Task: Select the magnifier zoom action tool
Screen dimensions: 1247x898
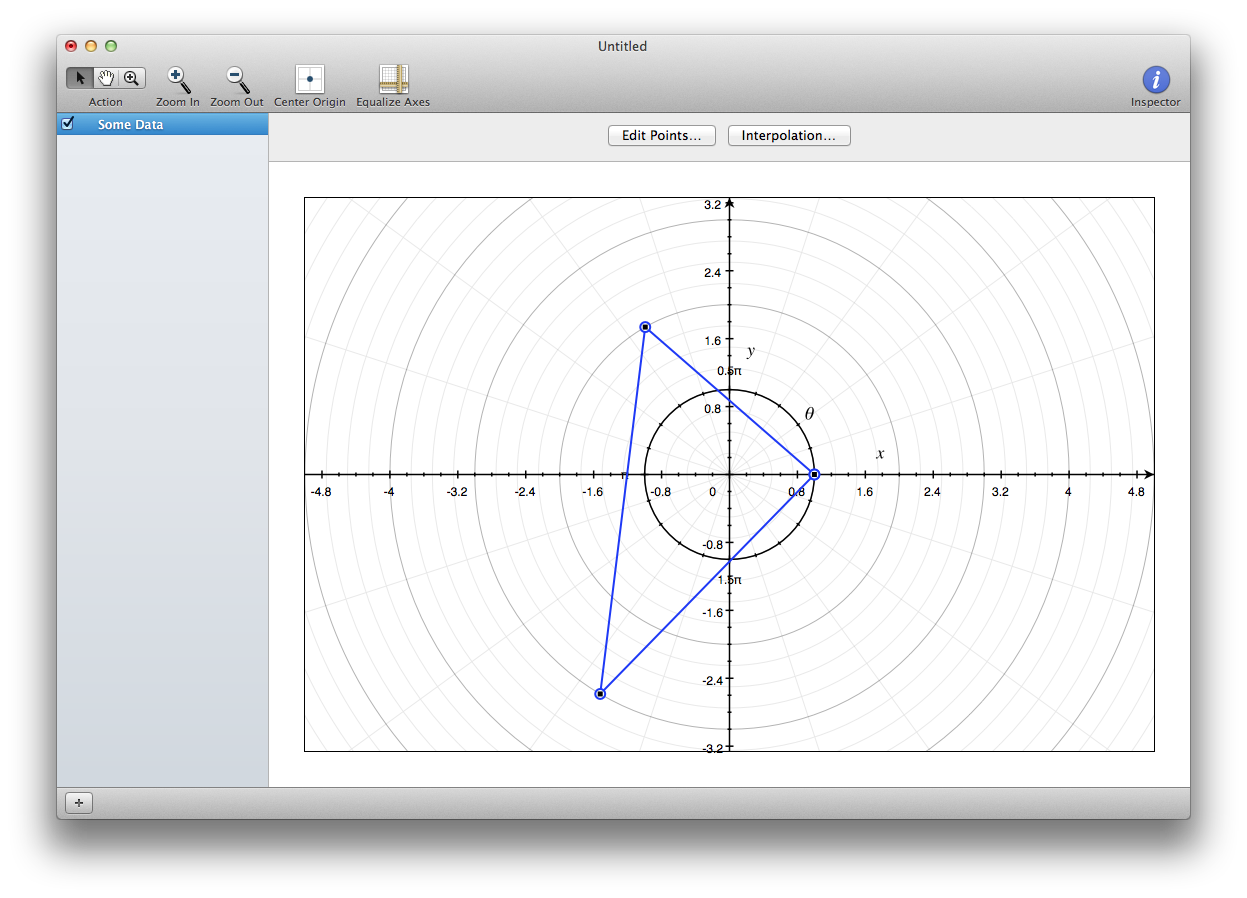Action: pos(132,78)
